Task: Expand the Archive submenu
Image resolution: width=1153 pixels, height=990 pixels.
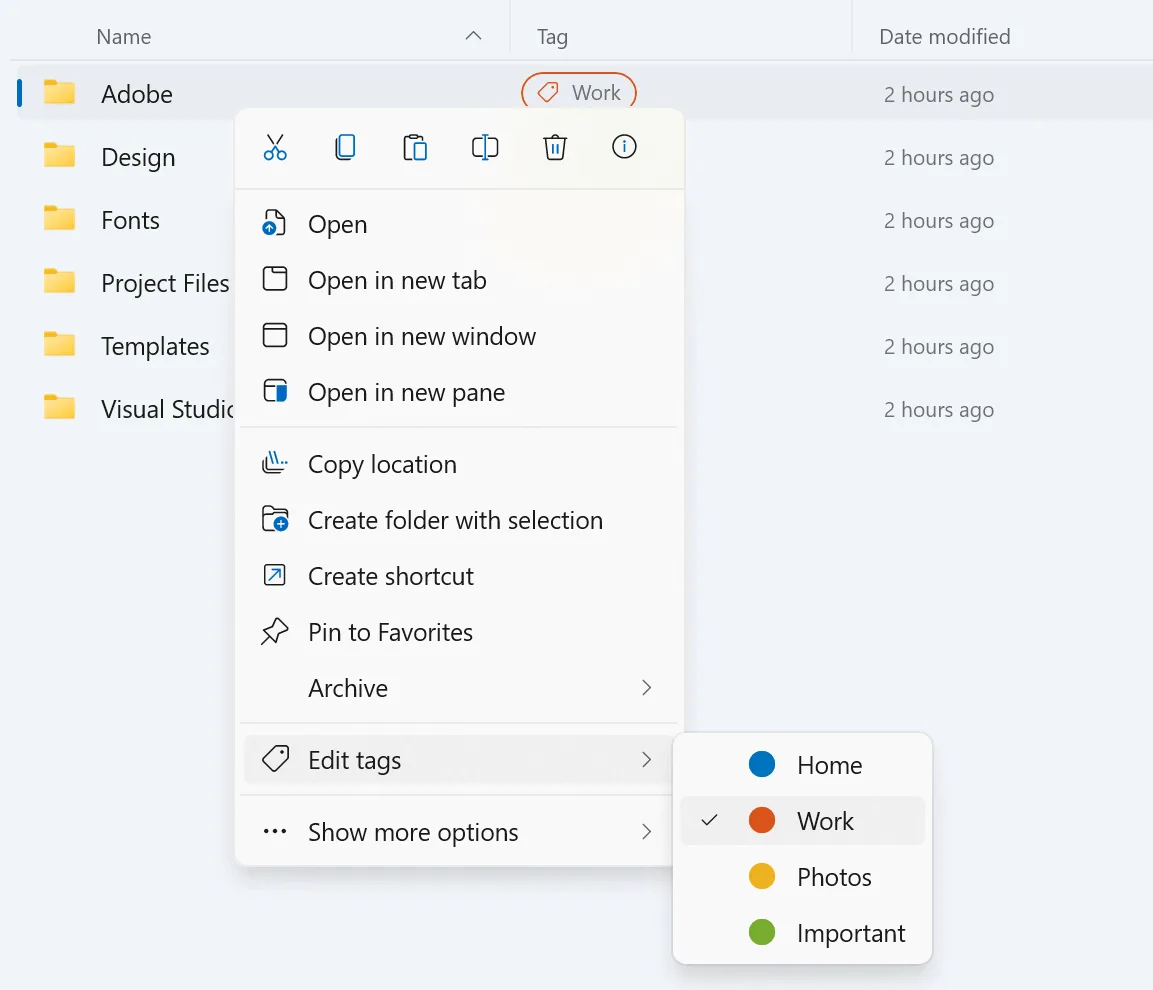Action: tap(647, 688)
